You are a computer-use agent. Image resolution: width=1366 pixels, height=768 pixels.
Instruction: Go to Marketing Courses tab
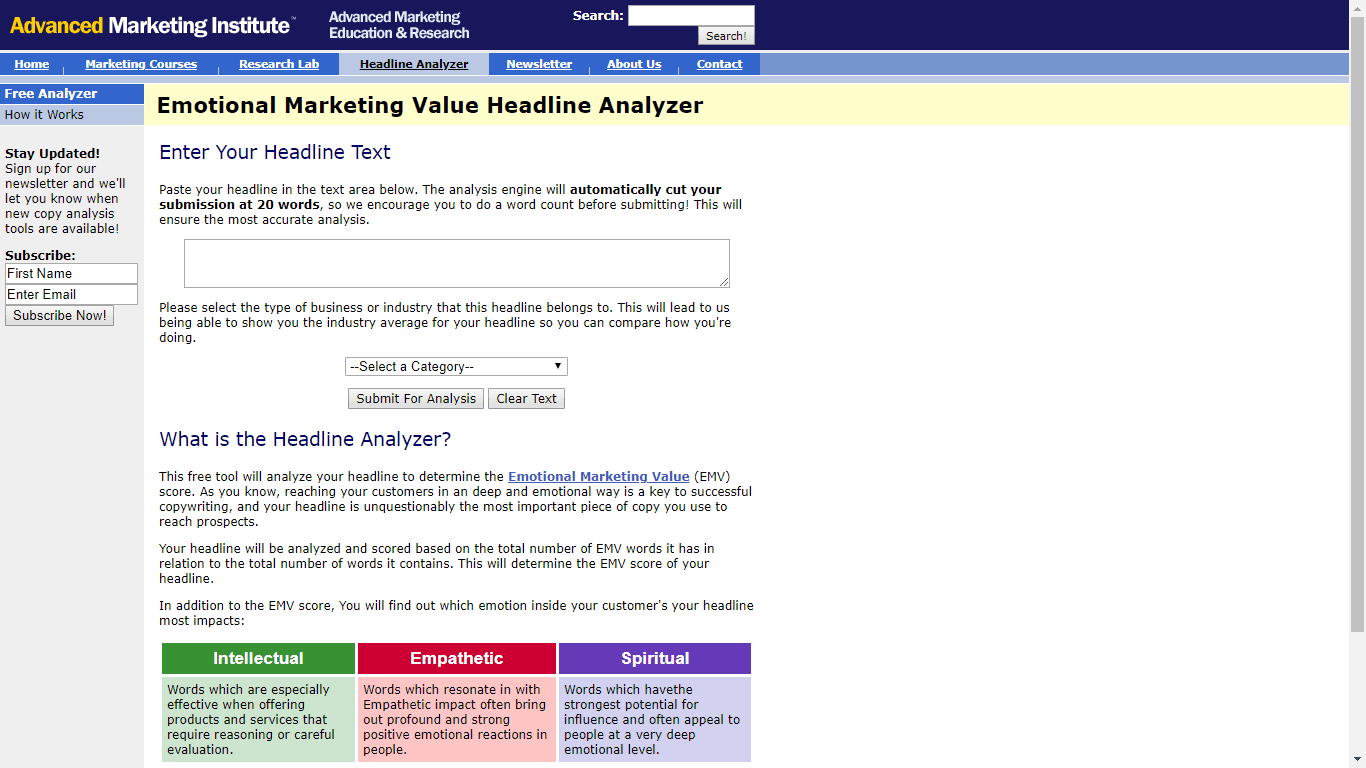141,64
